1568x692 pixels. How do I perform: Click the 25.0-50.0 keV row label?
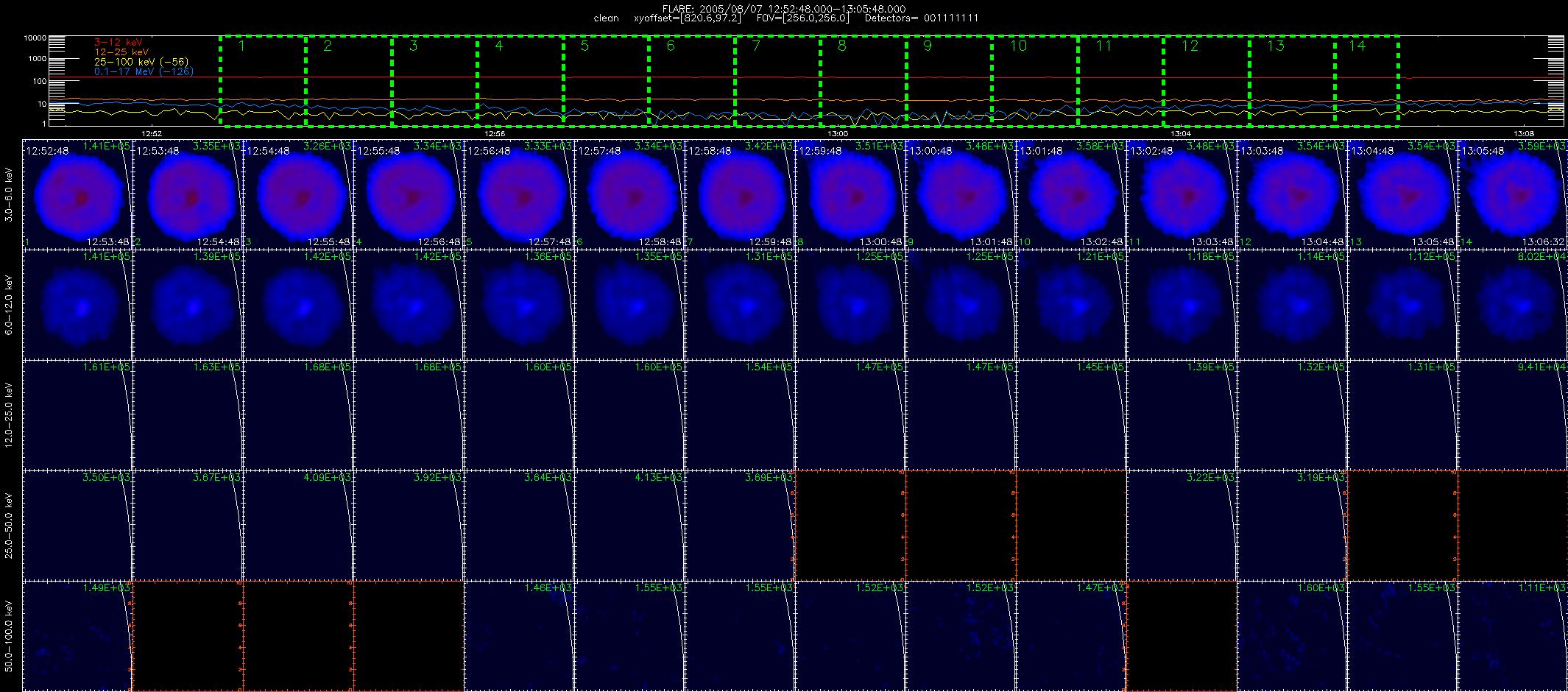[x=9, y=526]
